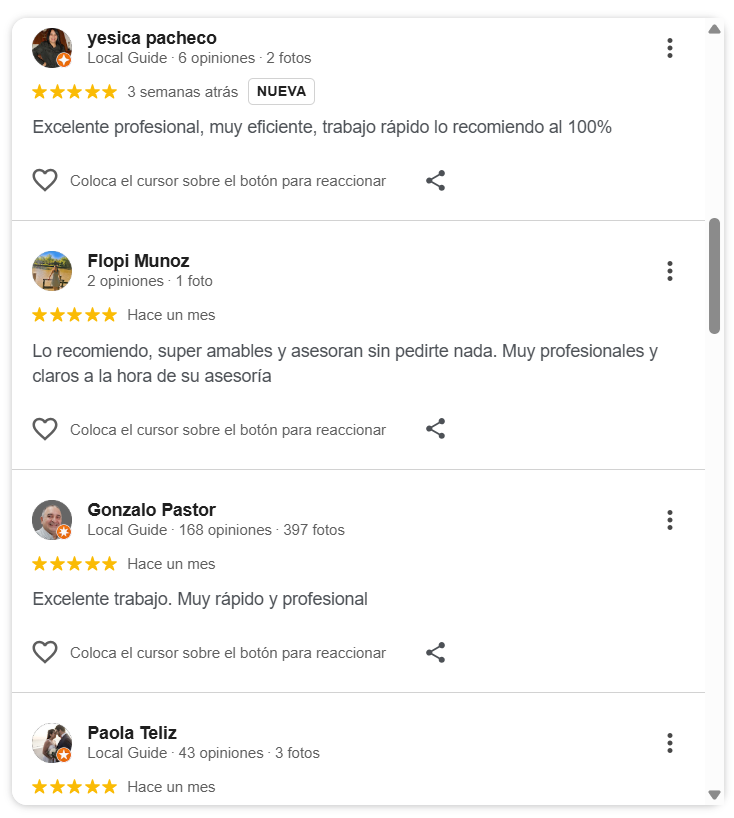734x818 pixels.
Task: Share Flopi Munoz's review
Action: click(435, 429)
